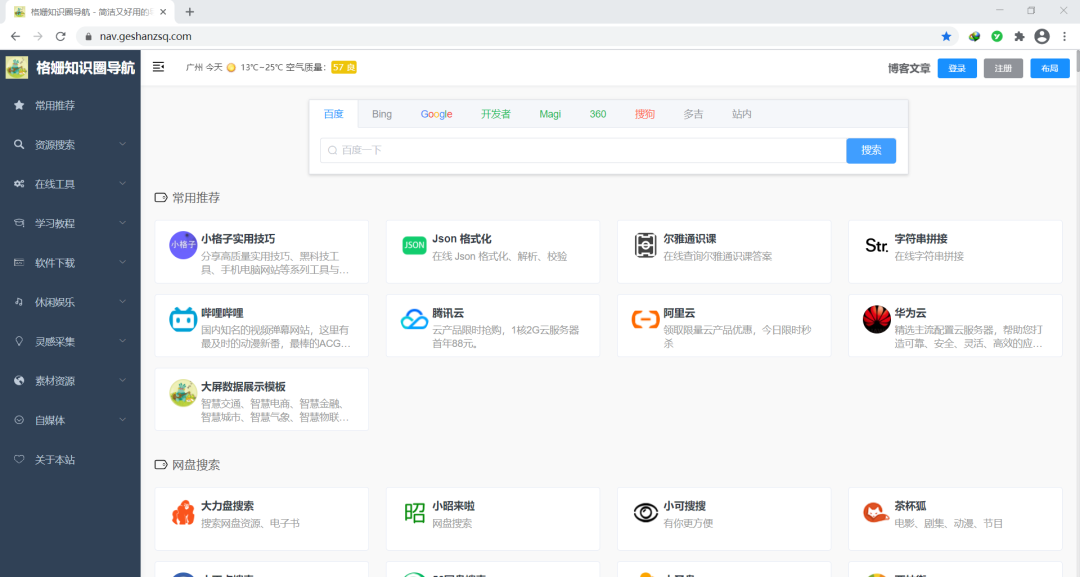Viewport: 1080px width, 577px height.
Task: Switch to the Bing search tab
Action: tap(382, 114)
